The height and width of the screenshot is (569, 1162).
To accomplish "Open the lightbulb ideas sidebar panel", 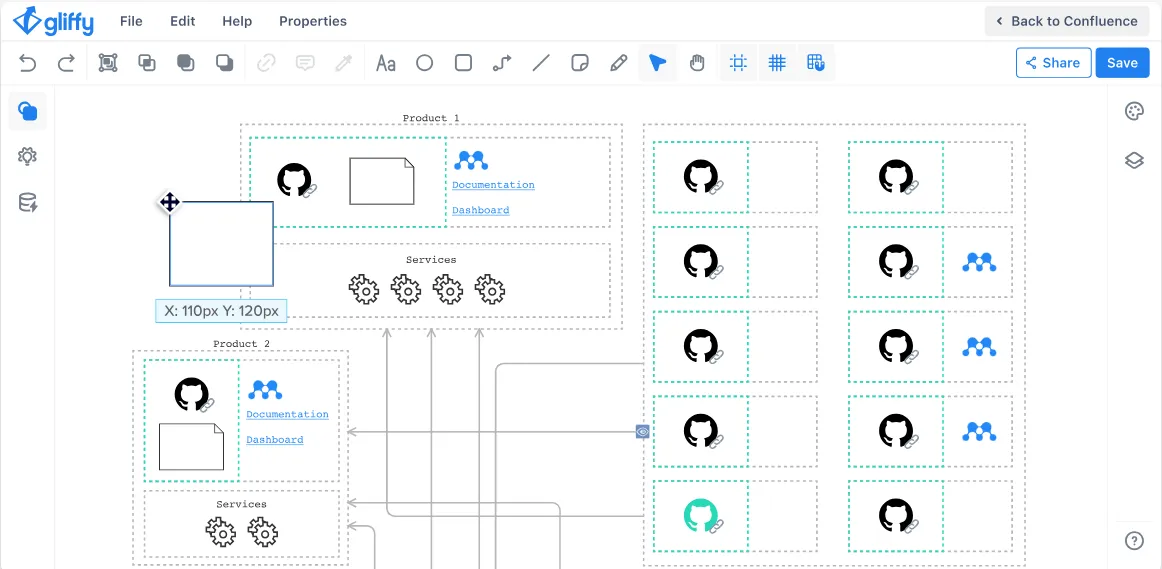I will [x=27, y=156].
